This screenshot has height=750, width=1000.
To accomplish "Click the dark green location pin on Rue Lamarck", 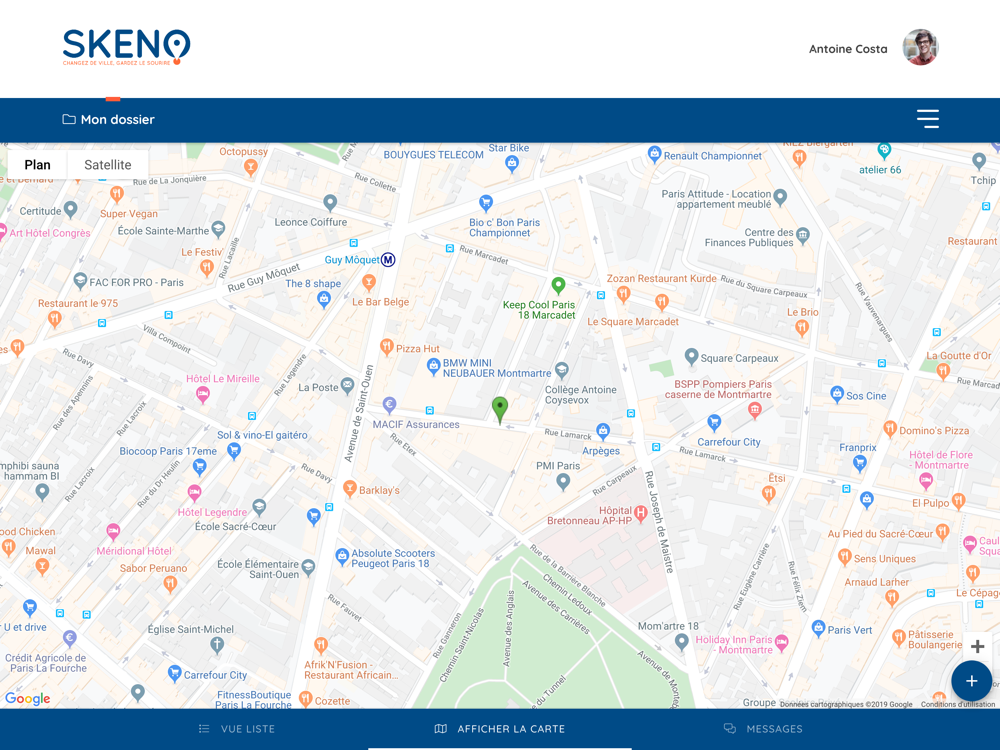I will 500,409.
